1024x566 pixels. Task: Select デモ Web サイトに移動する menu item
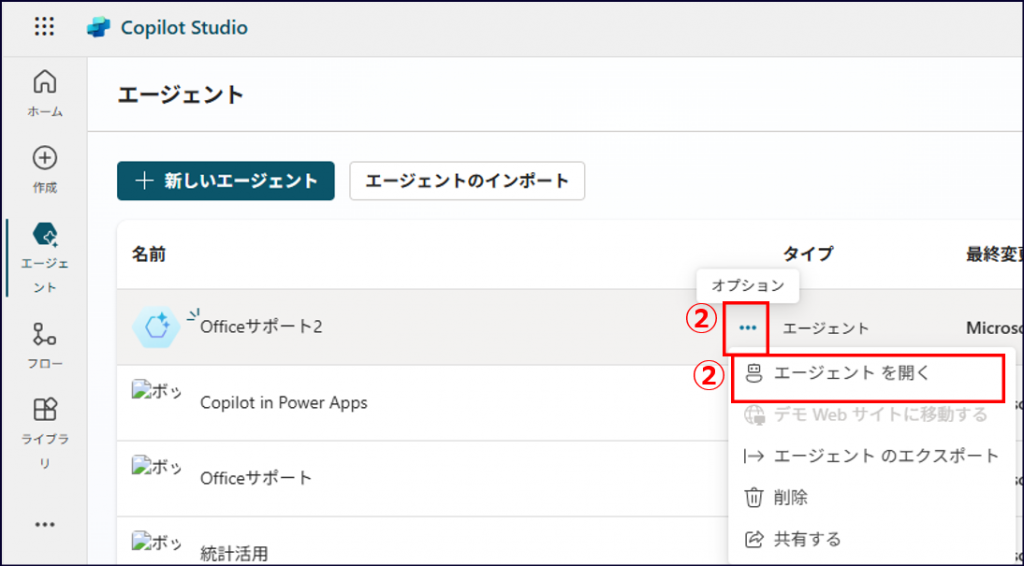pos(872,415)
